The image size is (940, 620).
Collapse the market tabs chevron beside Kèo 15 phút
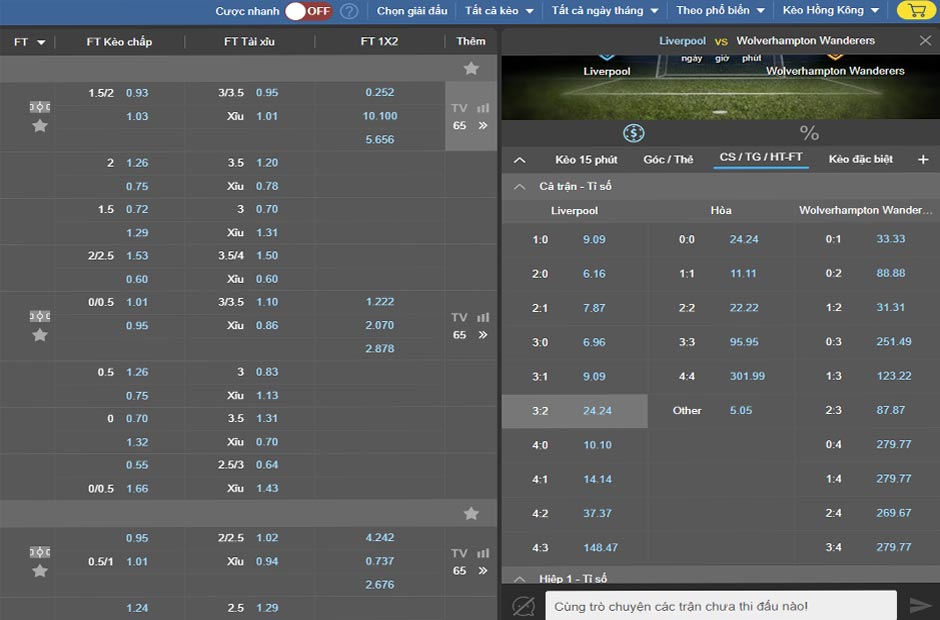click(x=520, y=160)
